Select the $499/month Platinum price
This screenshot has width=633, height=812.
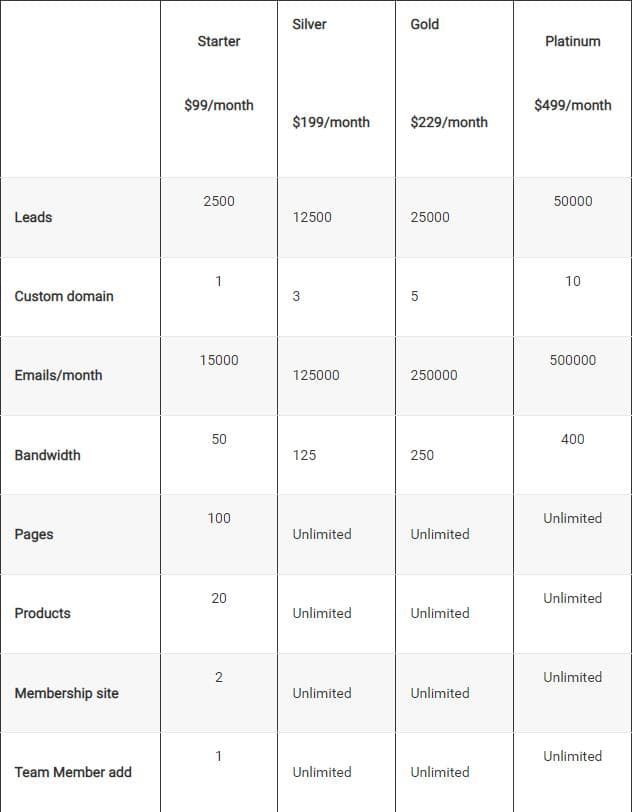click(x=572, y=105)
